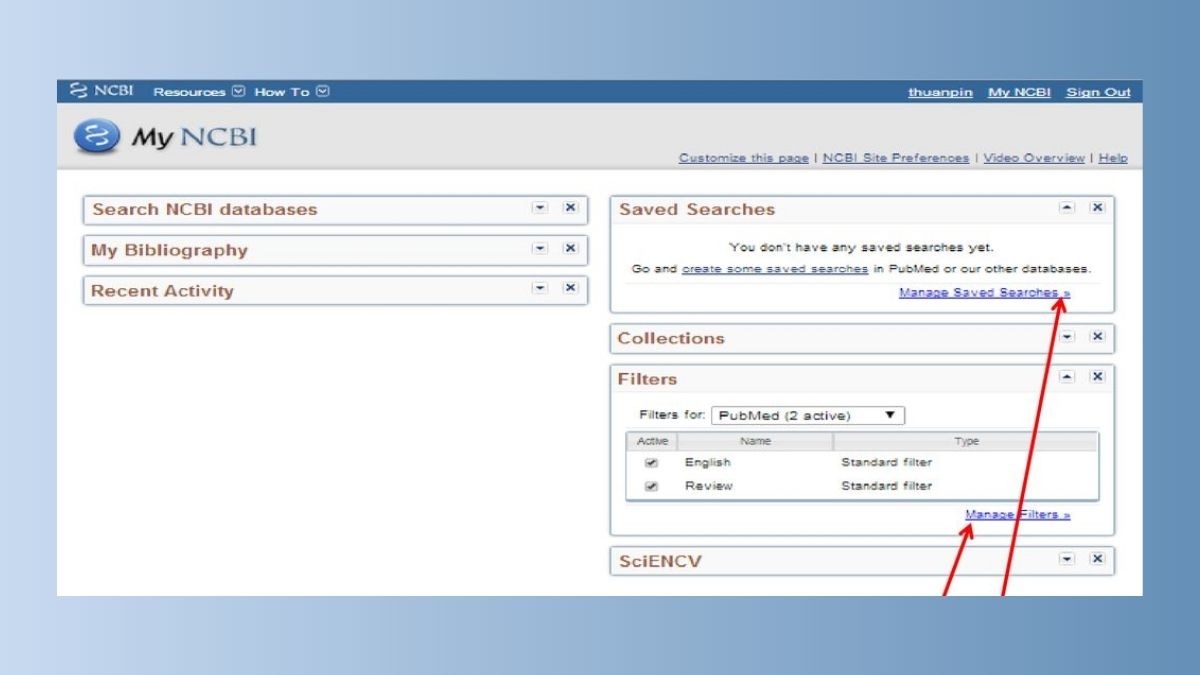Expand the SciENCV panel
The height and width of the screenshot is (675, 1200).
pyautogui.click(x=1067, y=559)
